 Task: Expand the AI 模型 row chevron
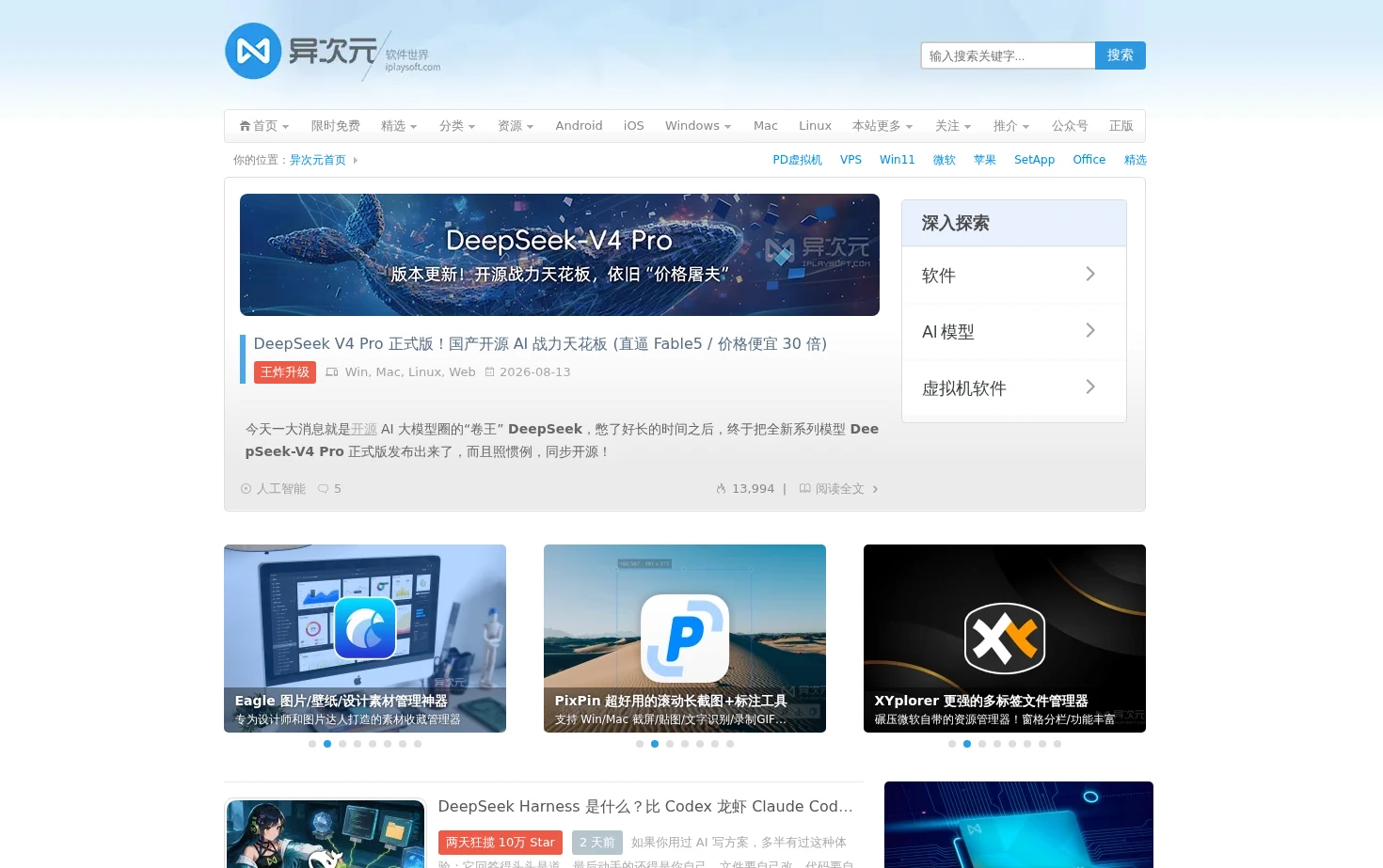tap(1090, 331)
